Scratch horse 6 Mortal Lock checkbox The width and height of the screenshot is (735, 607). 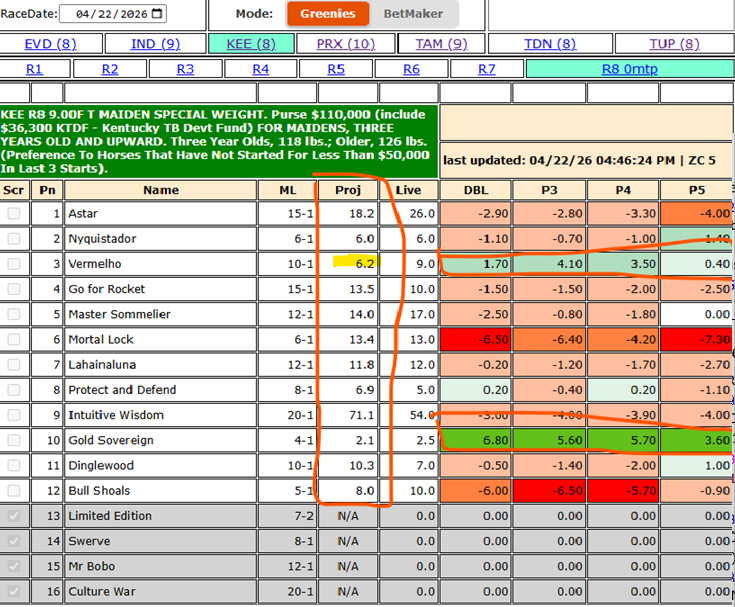(x=14, y=340)
